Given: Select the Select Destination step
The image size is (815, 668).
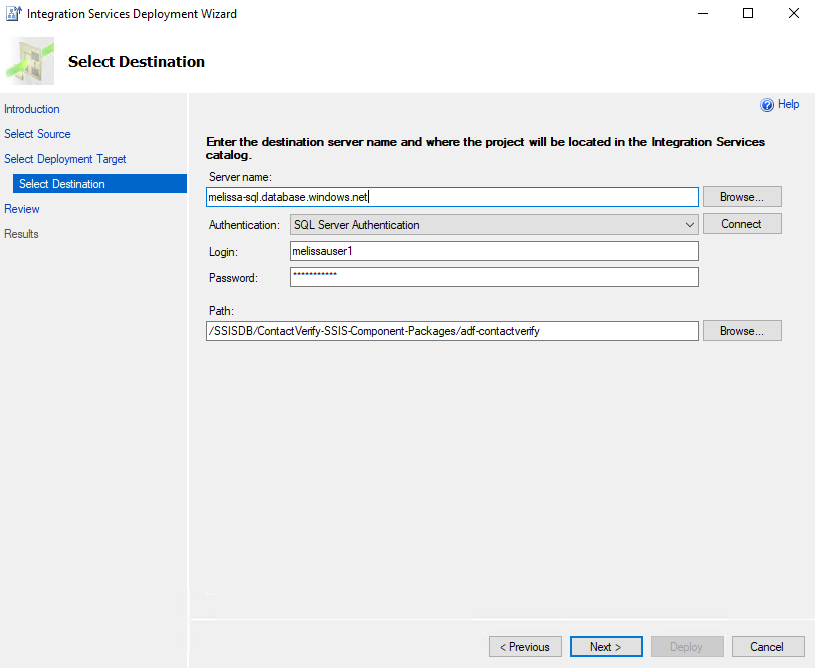Looking at the screenshot, I should click(100, 184).
